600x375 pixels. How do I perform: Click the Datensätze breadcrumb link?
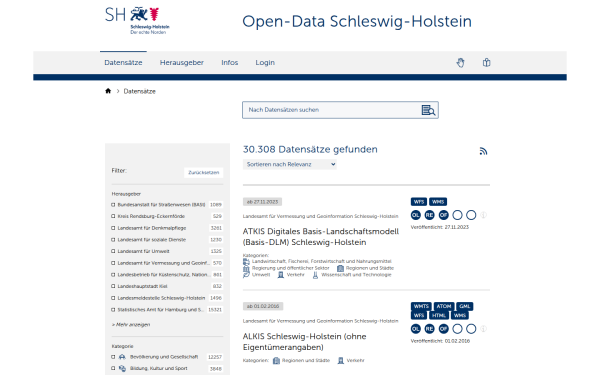tap(140, 91)
